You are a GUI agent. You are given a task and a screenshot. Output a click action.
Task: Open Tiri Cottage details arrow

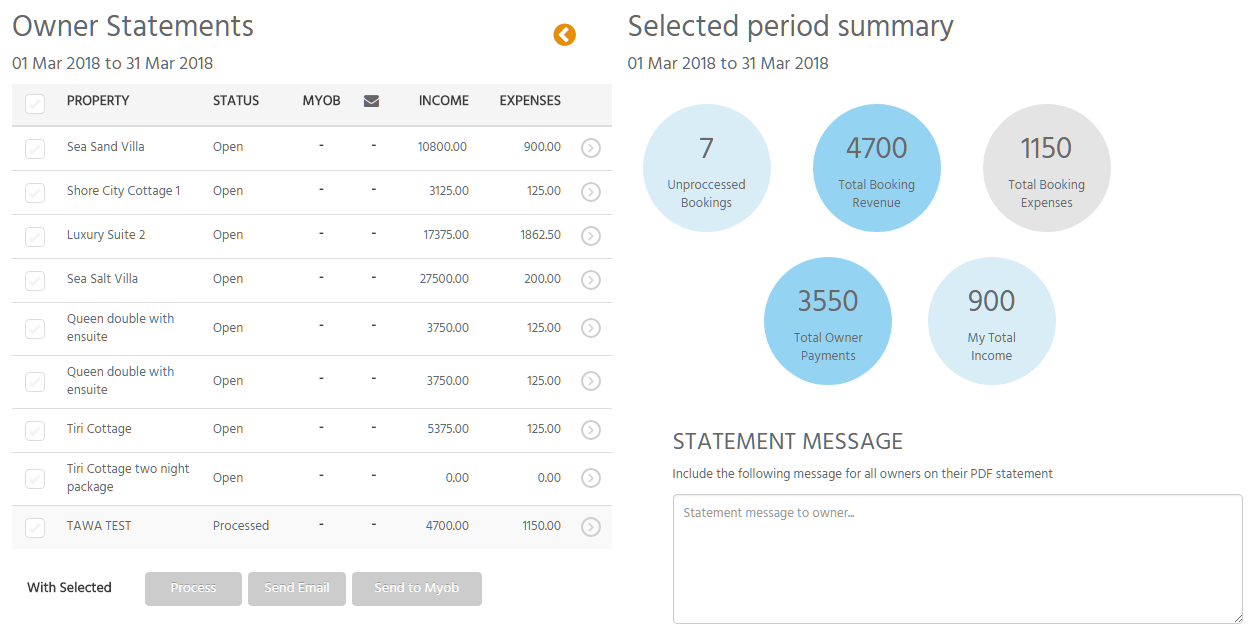pyautogui.click(x=591, y=430)
